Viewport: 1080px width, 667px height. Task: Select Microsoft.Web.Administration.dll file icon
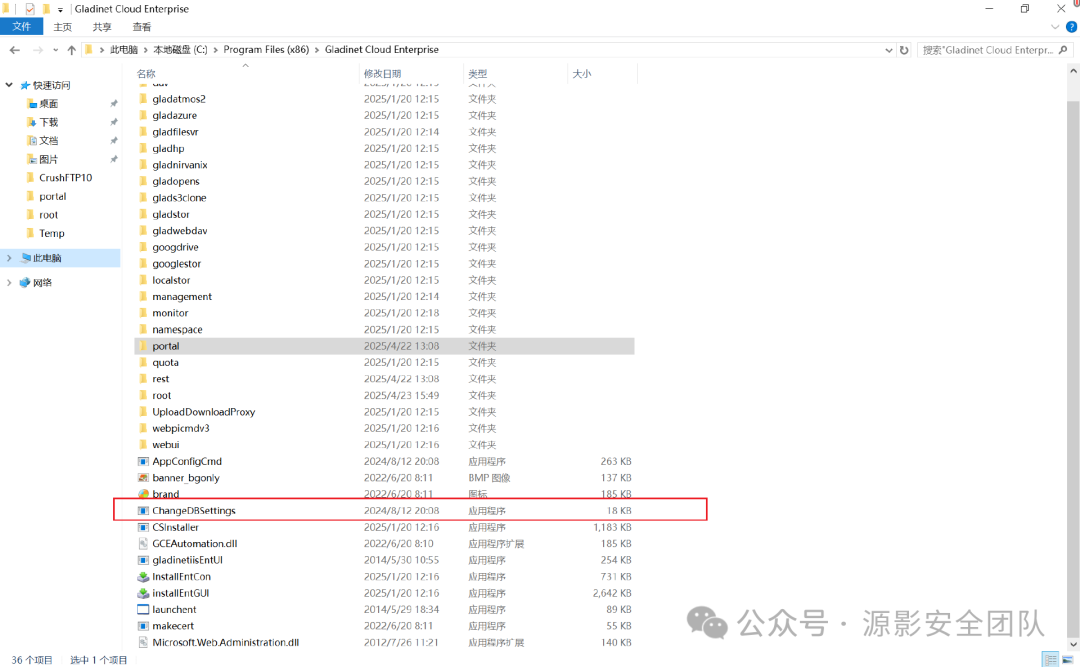click(143, 642)
